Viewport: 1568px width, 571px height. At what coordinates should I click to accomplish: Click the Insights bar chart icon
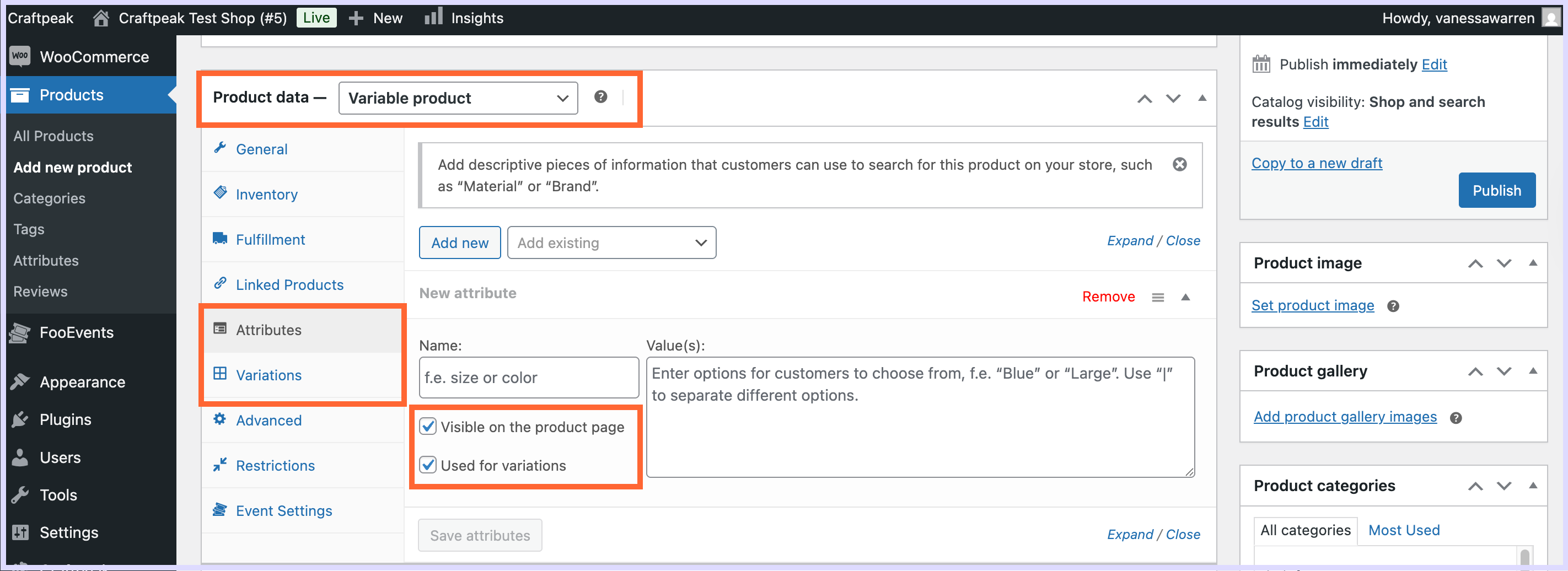point(433,17)
